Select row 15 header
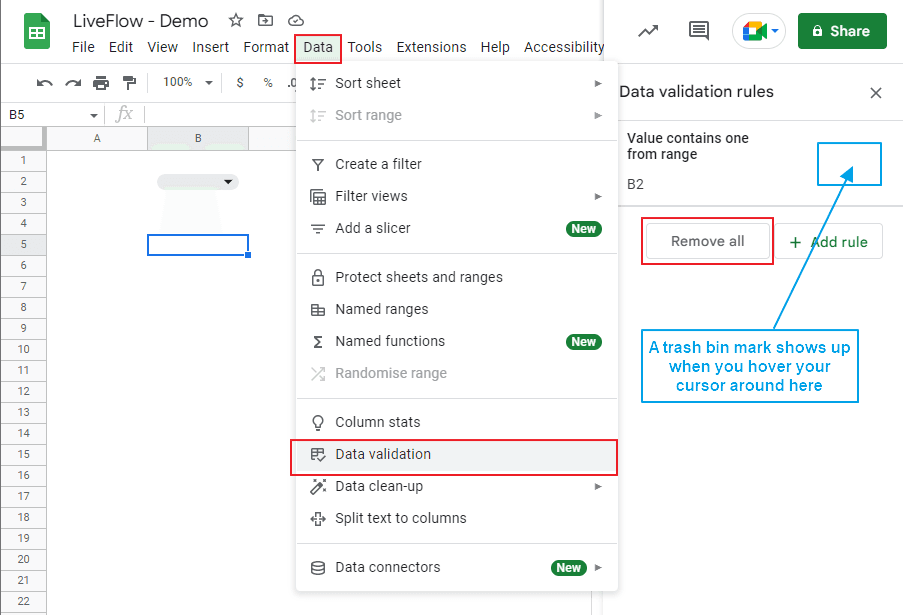903x615 pixels. pyautogui.click(x=23, y=454)
